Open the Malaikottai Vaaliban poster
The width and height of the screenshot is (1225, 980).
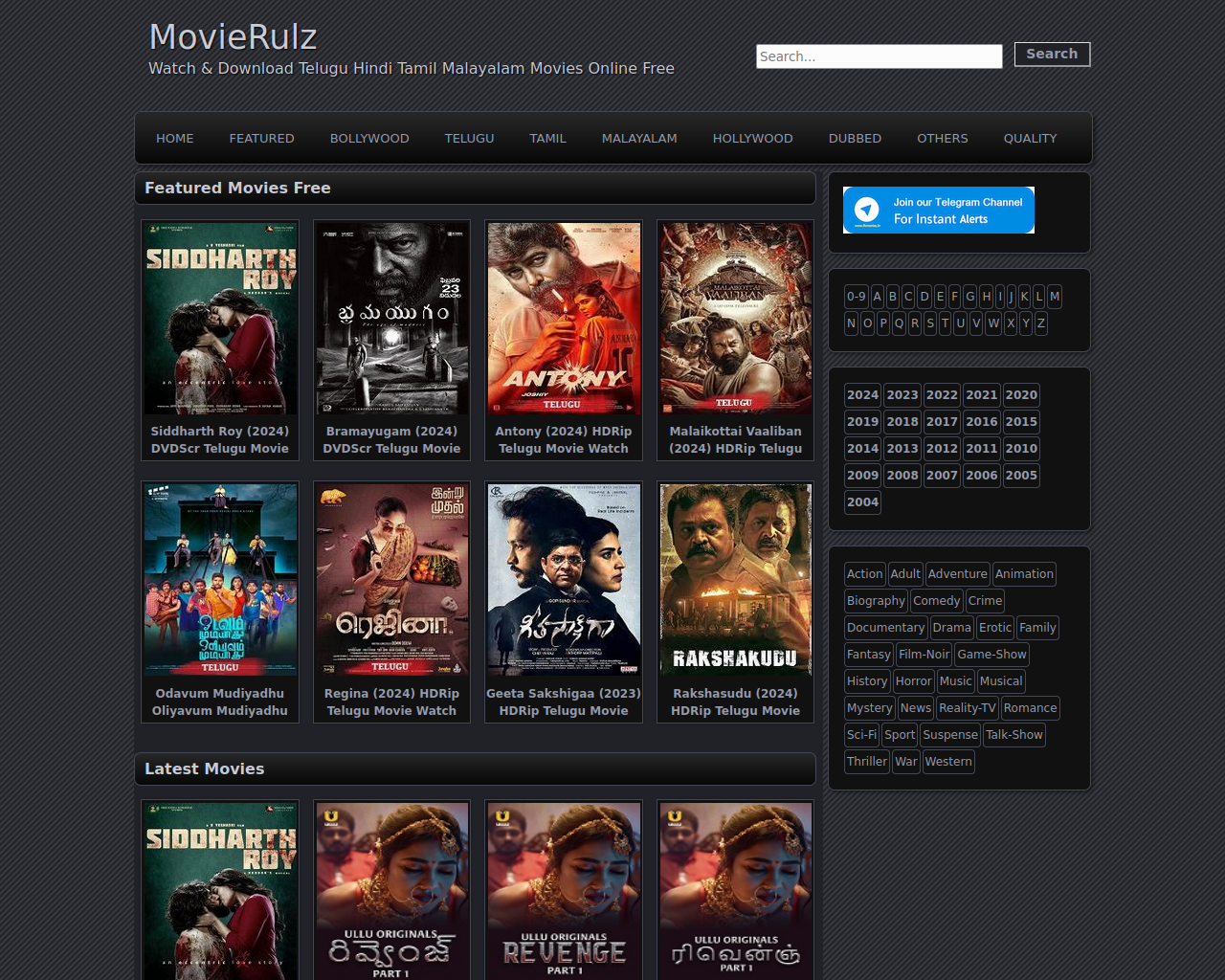[736, 319]
